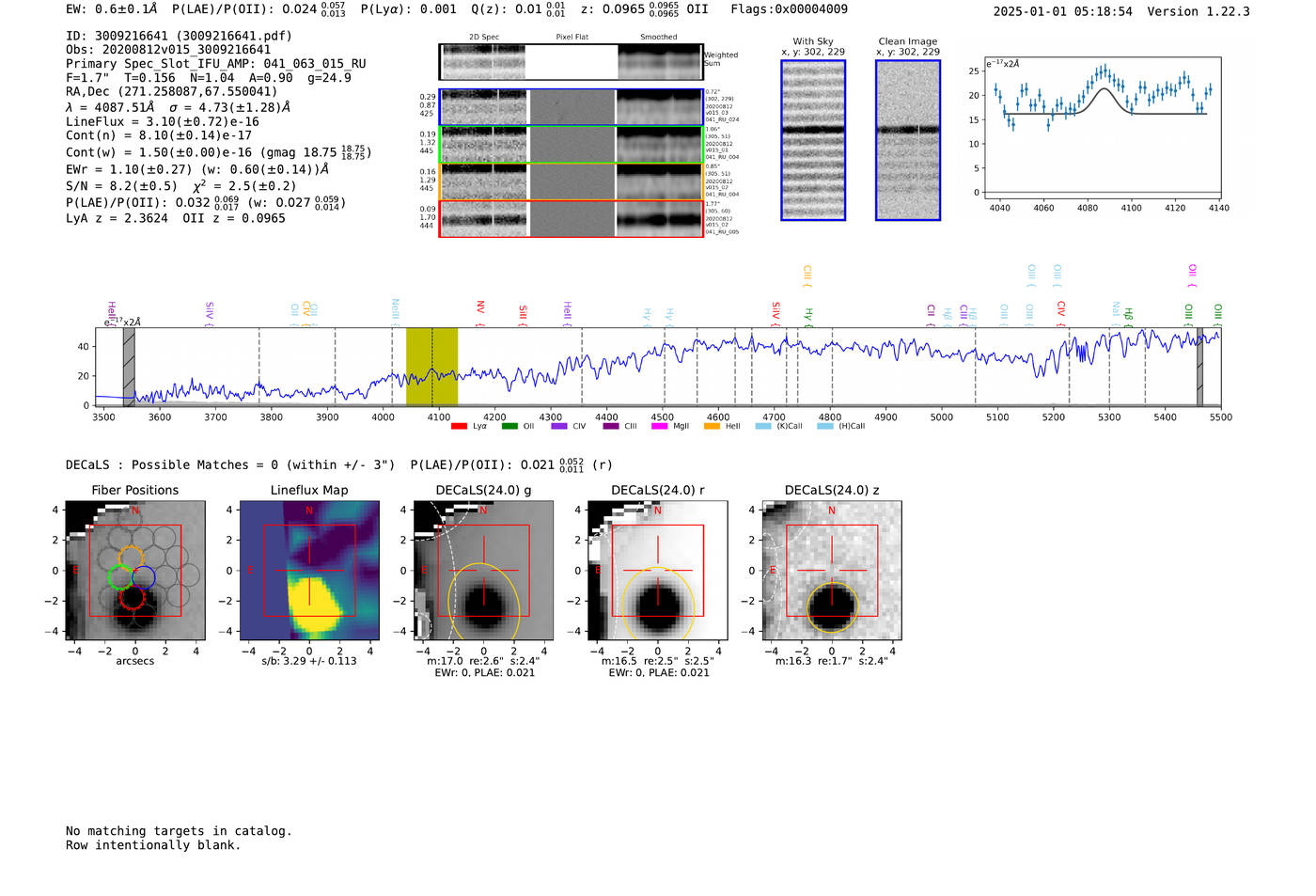This screenshot has height=896, width=1316.
Task: Click the Clean Image cutout
Action: (908, 140)
